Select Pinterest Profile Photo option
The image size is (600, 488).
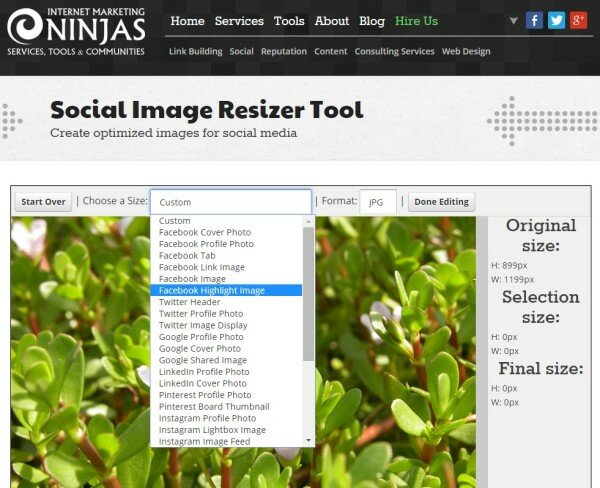[x=226, y=395]
